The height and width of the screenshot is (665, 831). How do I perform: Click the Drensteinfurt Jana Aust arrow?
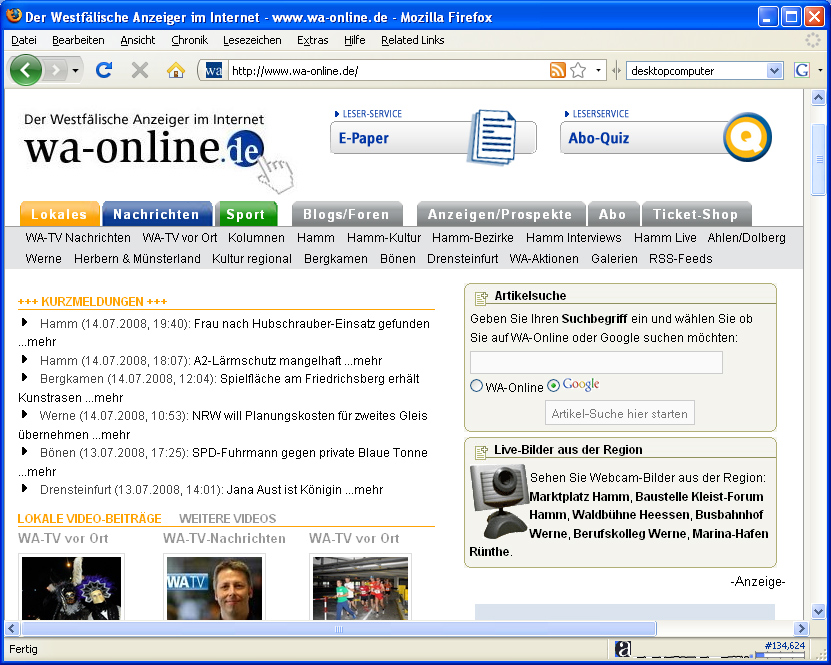24,489
